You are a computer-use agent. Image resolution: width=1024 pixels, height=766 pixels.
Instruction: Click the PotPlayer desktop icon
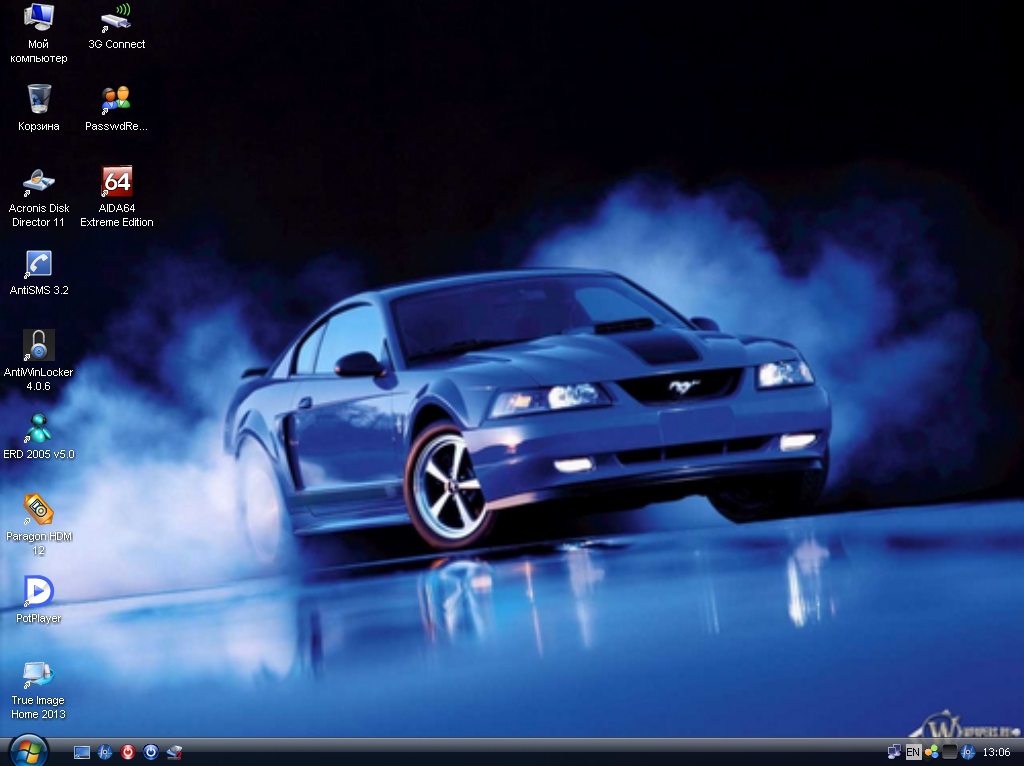pos(39,592)
